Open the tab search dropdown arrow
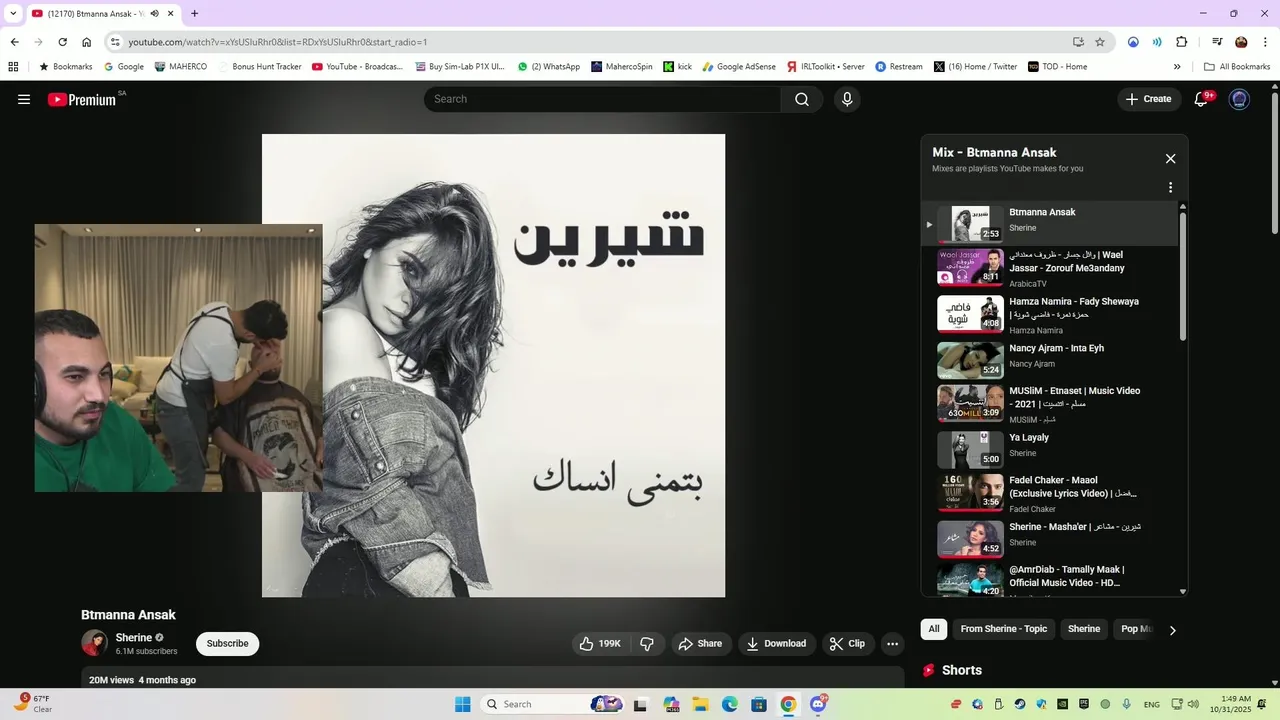This screenshot has height=720, width=1280. [13, 13]
